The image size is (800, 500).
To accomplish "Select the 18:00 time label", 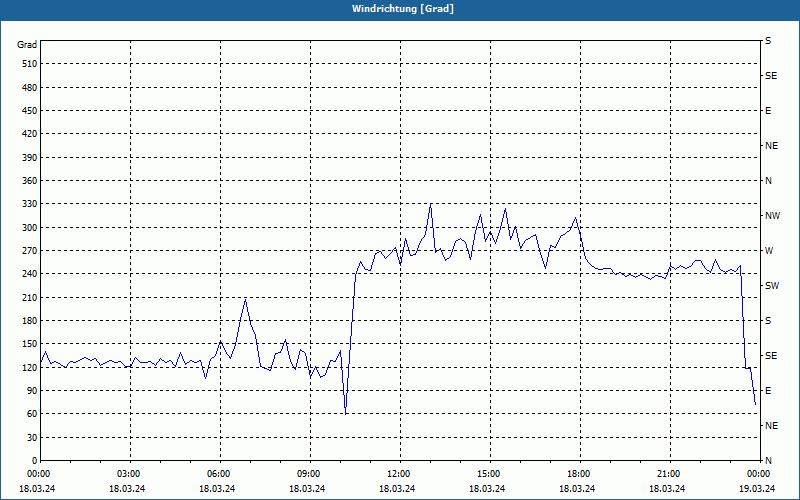I will 578,474.
